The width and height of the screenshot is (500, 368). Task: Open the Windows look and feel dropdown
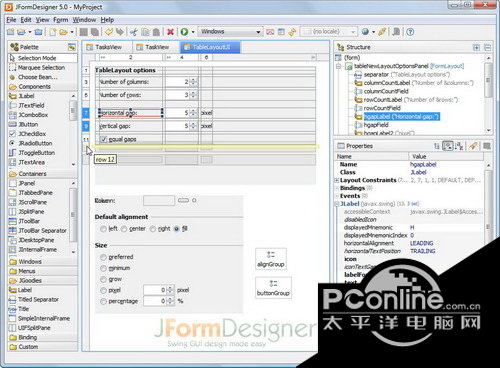point(230,32)
